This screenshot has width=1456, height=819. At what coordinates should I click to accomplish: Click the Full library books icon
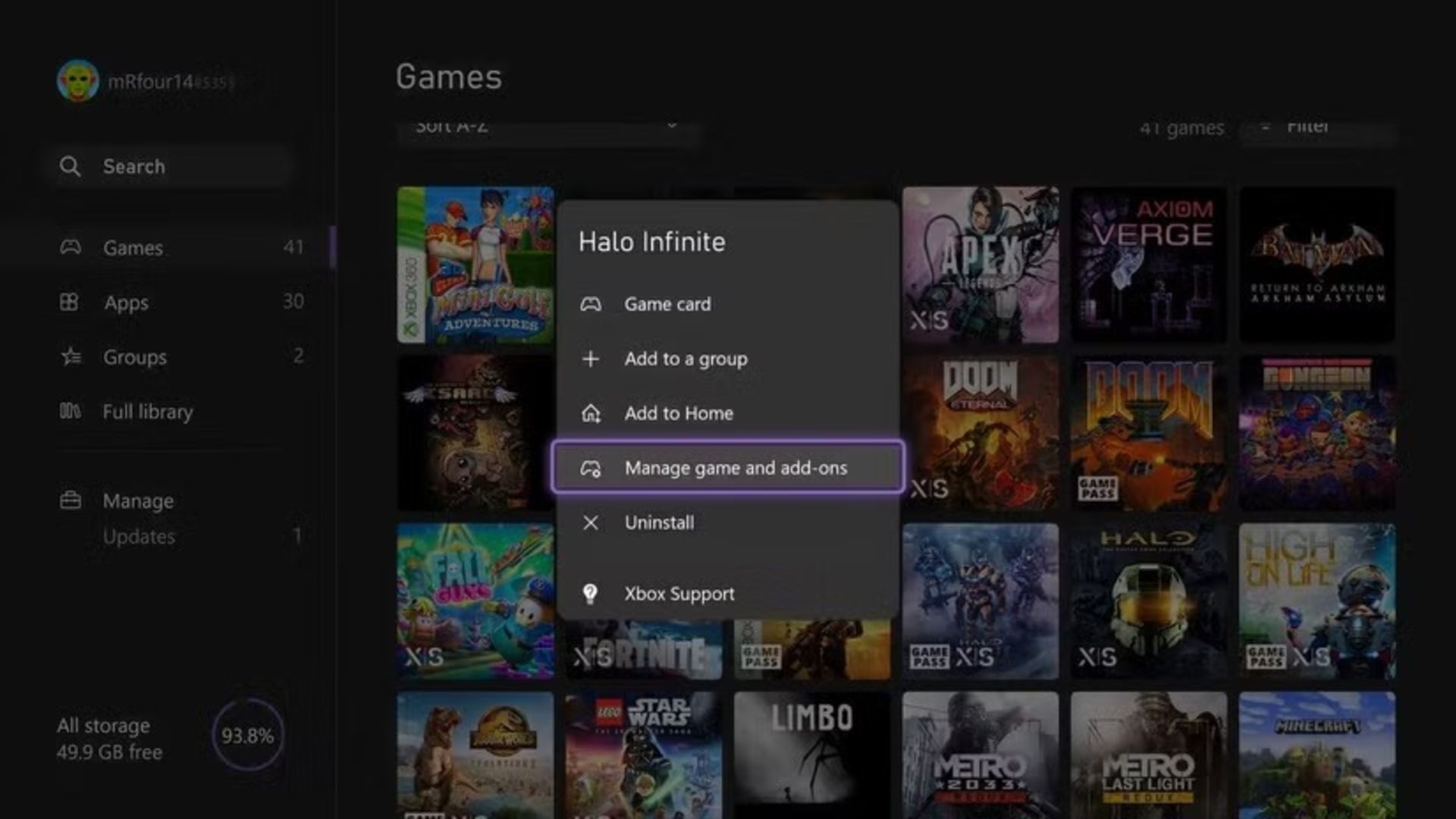click(70, 411)
